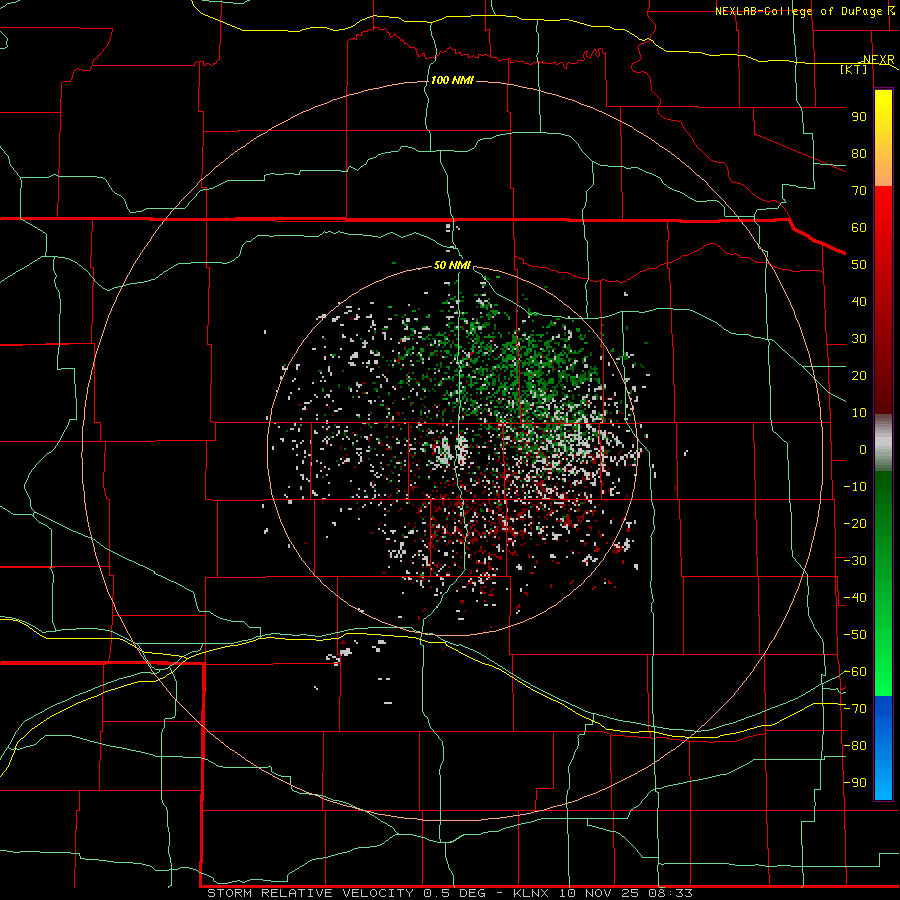The width and height of the screenshot is (900, 900).
Task: Click the 0 scale value
Action: click(863, 449)
